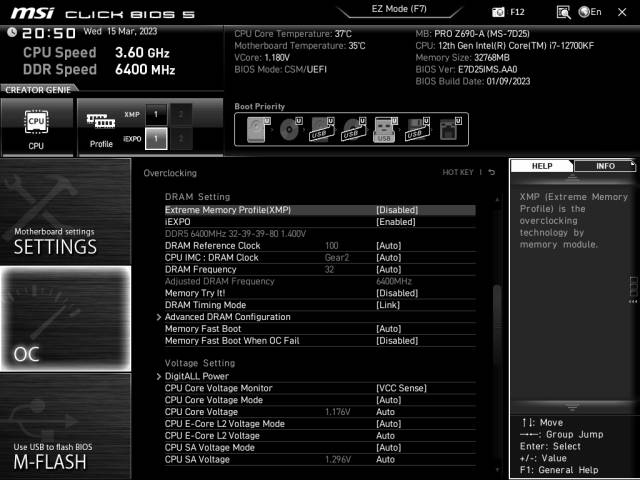
Task: Open DRAM Reference Clock Auto option
Action: pos(389,245)
